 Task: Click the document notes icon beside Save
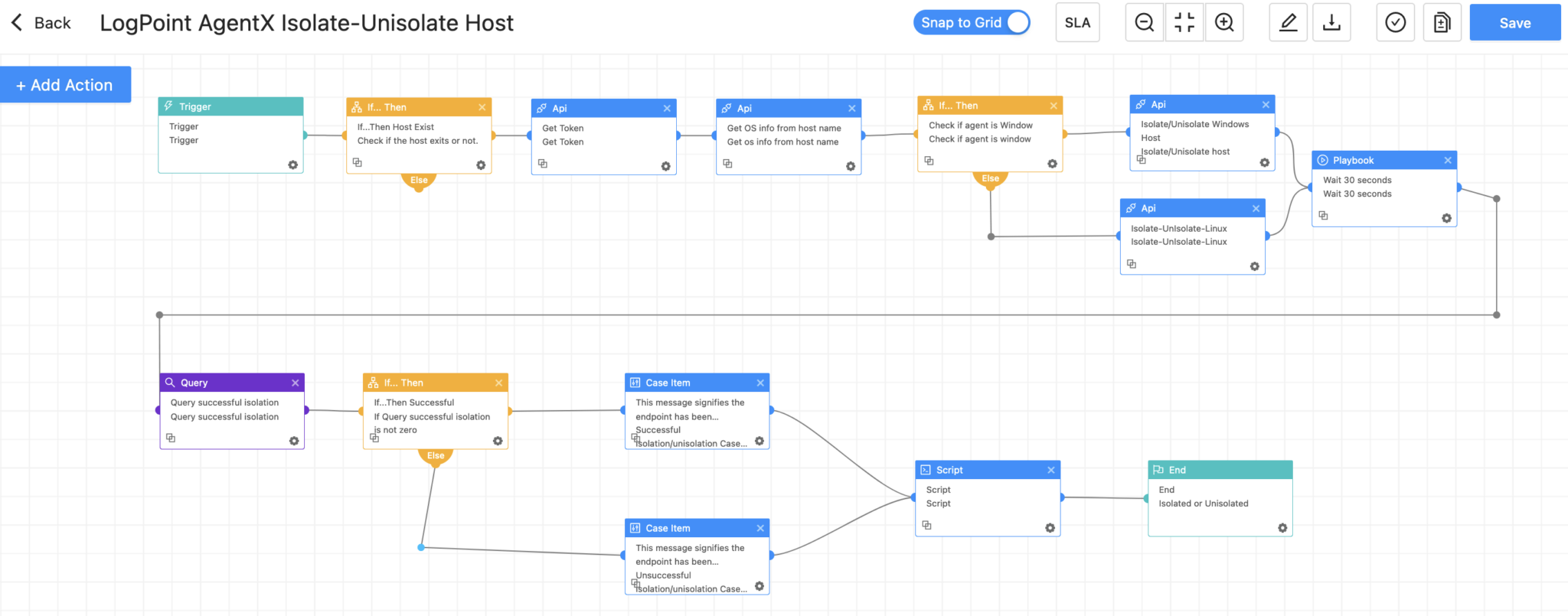1442,23
